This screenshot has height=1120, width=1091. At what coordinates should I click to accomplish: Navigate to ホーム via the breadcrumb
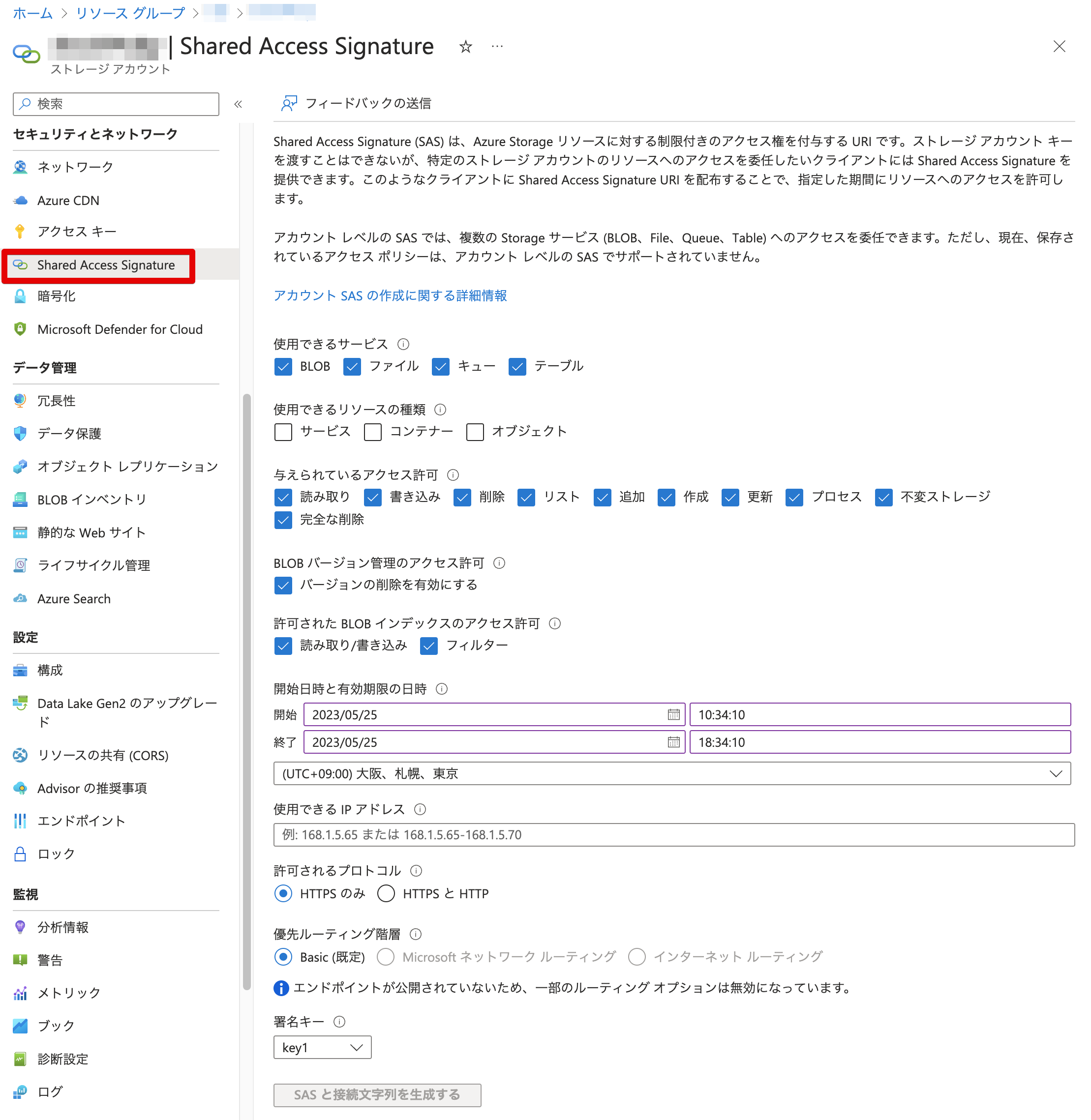pyautogui.click(x=32, y=13)
